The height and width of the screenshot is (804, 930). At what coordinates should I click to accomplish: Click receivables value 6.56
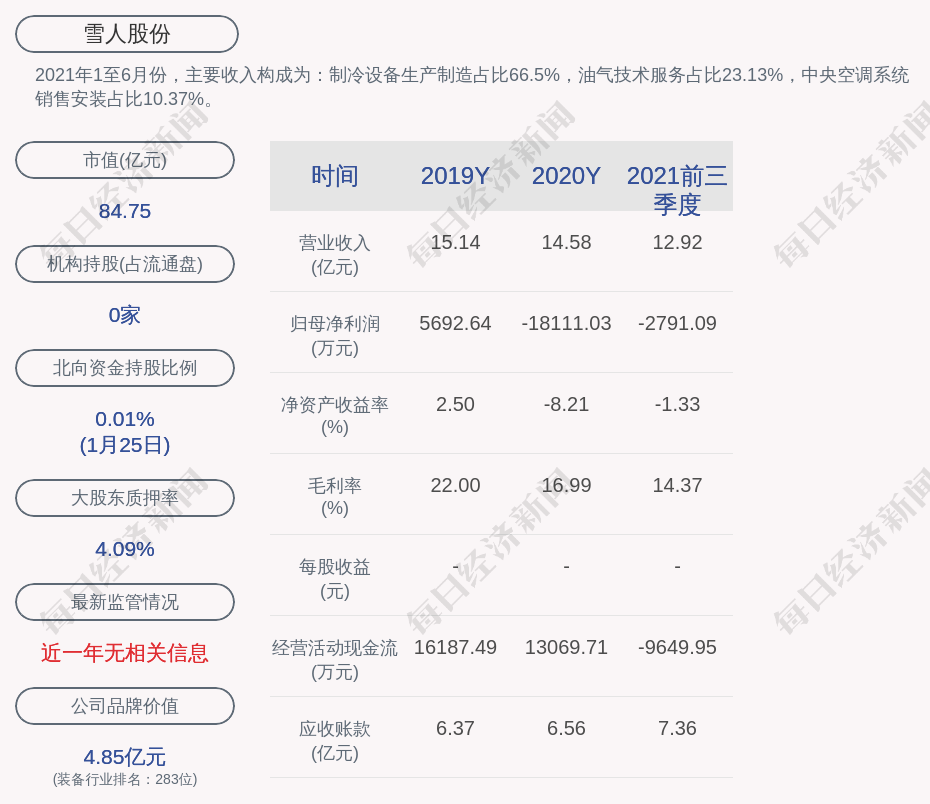pos(566,728)
